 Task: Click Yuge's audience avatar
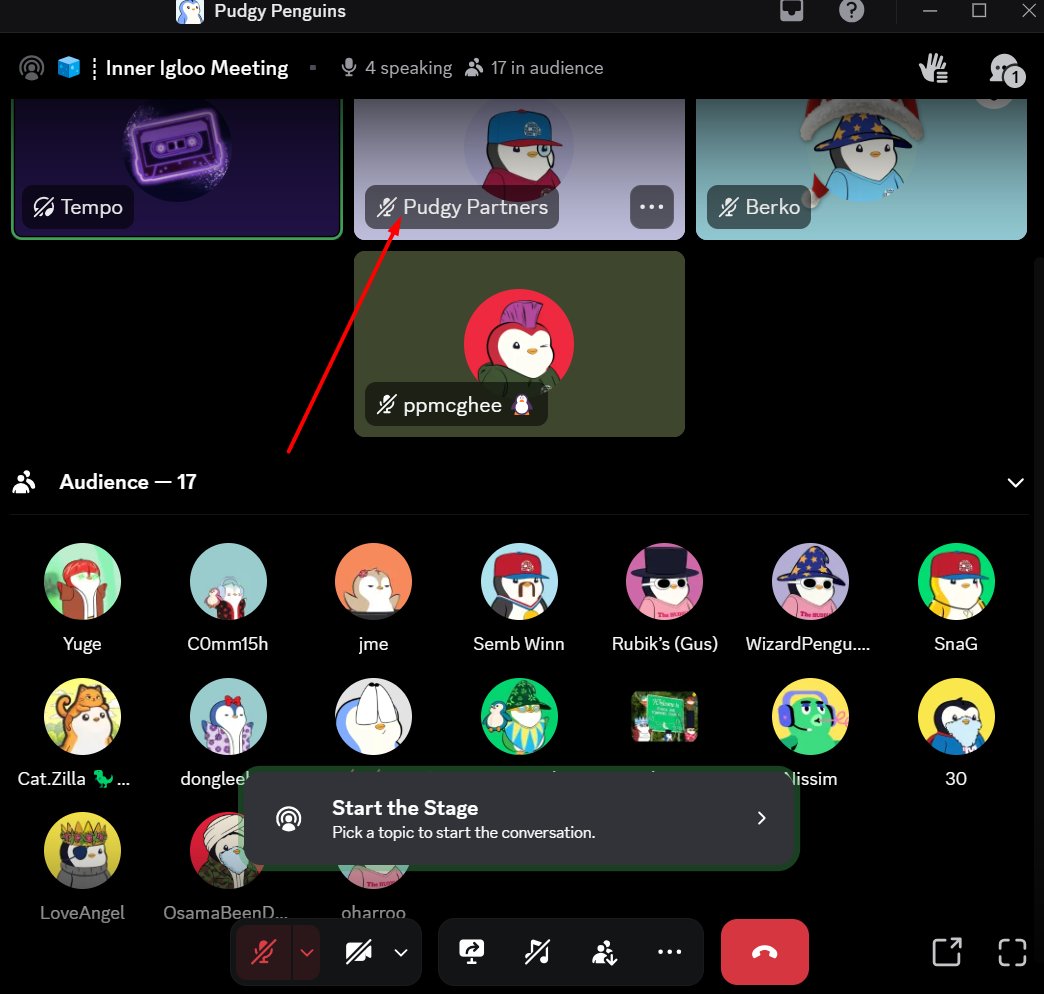82,581
